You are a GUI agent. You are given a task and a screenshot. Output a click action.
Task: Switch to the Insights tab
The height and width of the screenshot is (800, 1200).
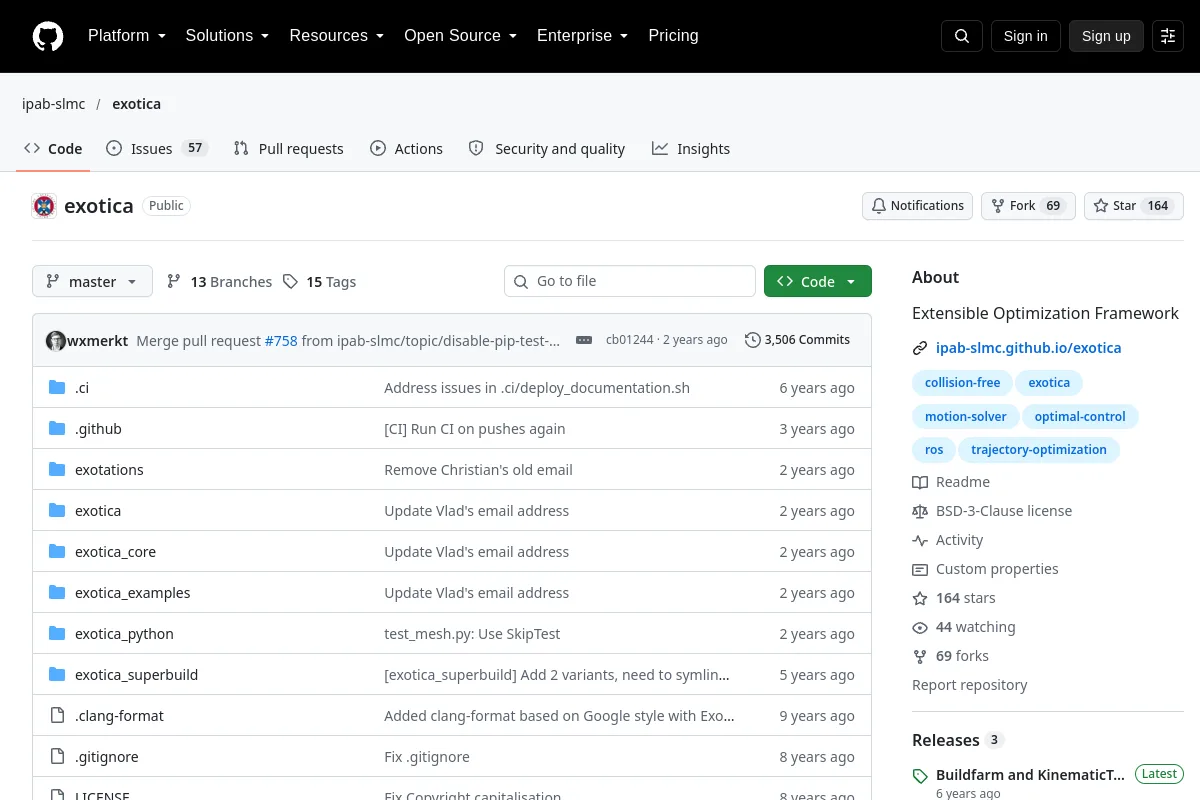(691, 149)
